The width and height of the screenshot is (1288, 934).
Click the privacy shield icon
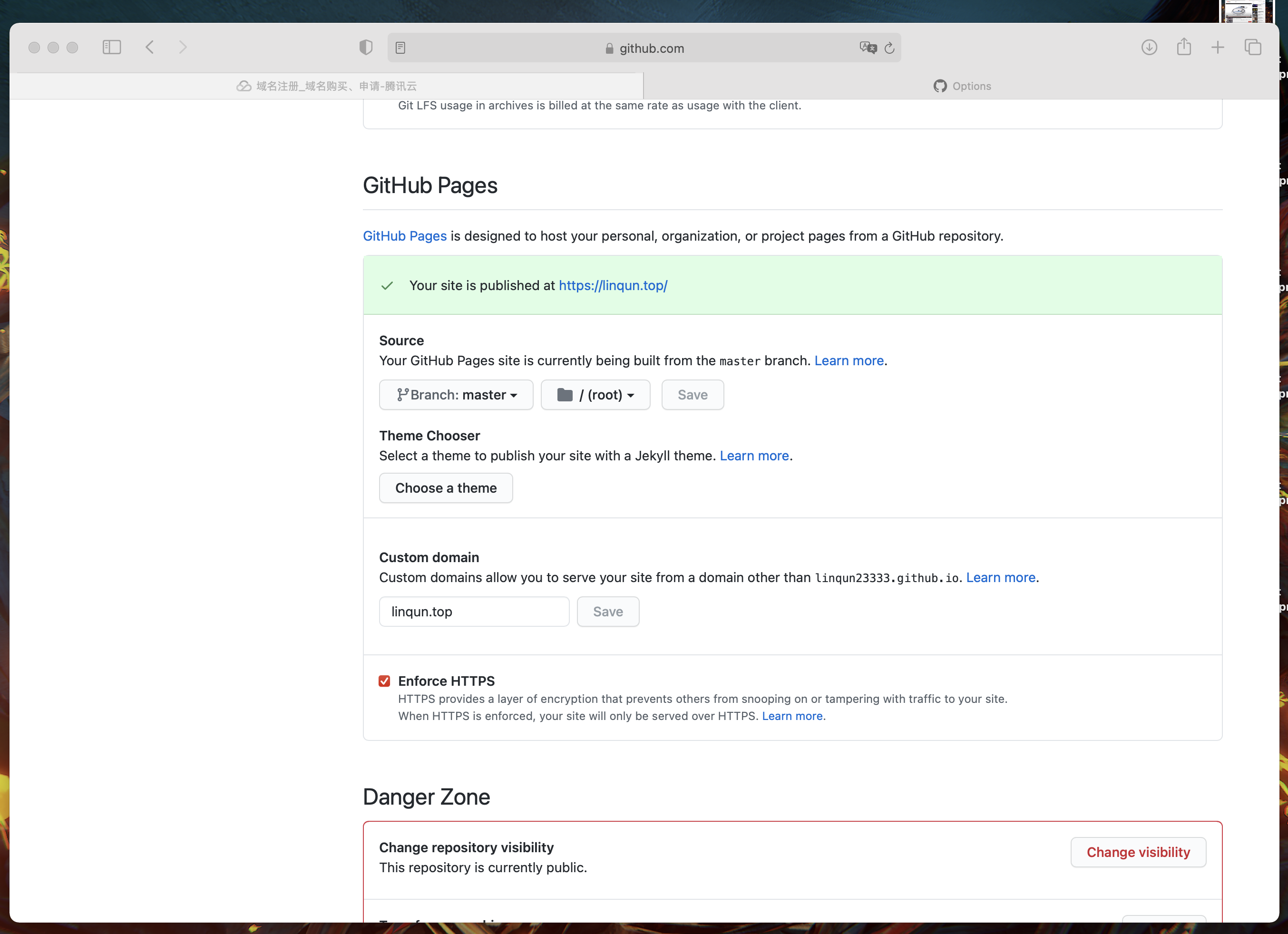click(366, 47)
